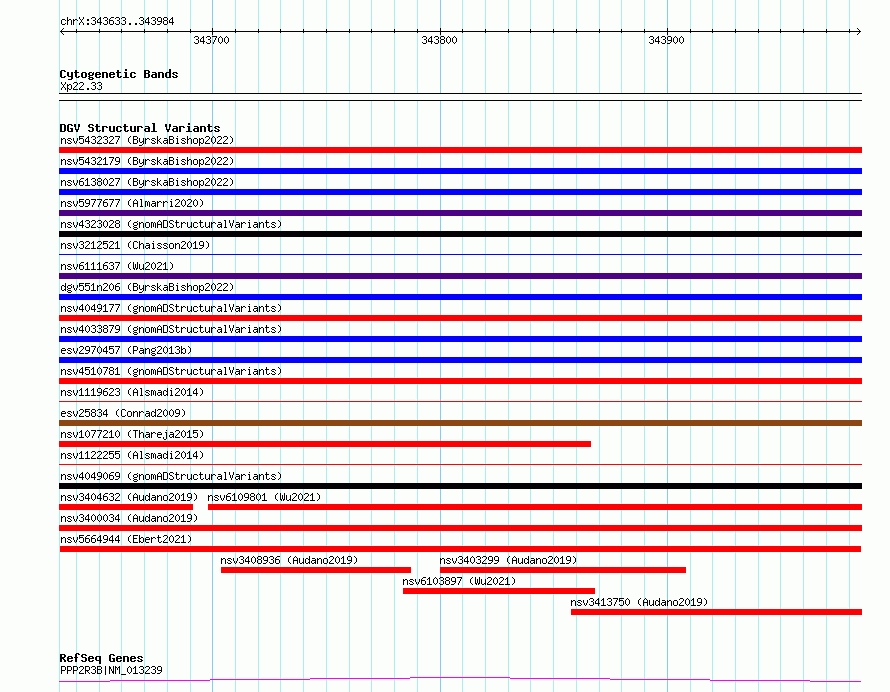Click the RefSeq Genes track heading
The height and width of the screenshot is (692, 890).
(x=101, y=659)
